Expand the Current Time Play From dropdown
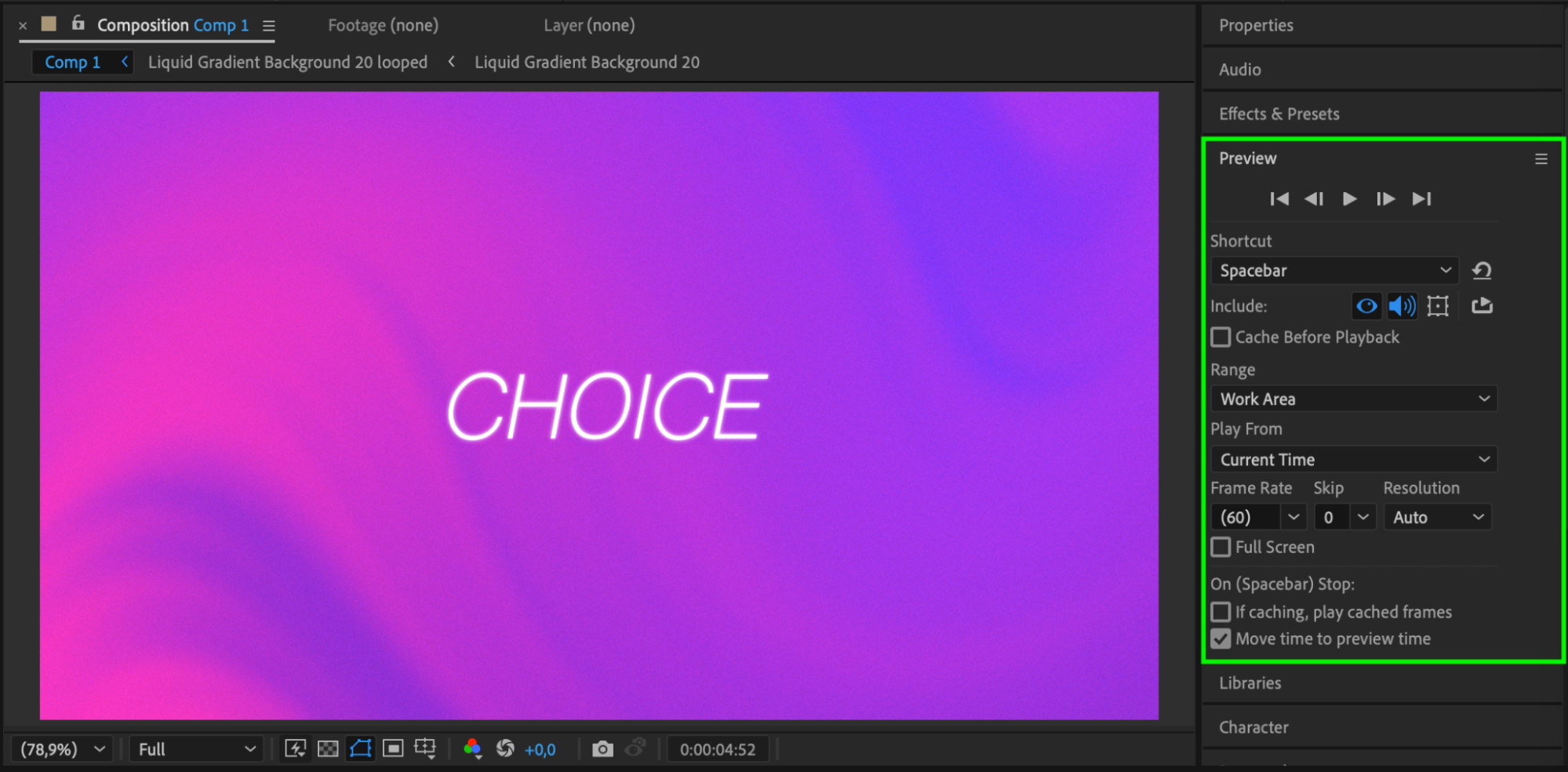1568x772 pixels. [1353, 460]
